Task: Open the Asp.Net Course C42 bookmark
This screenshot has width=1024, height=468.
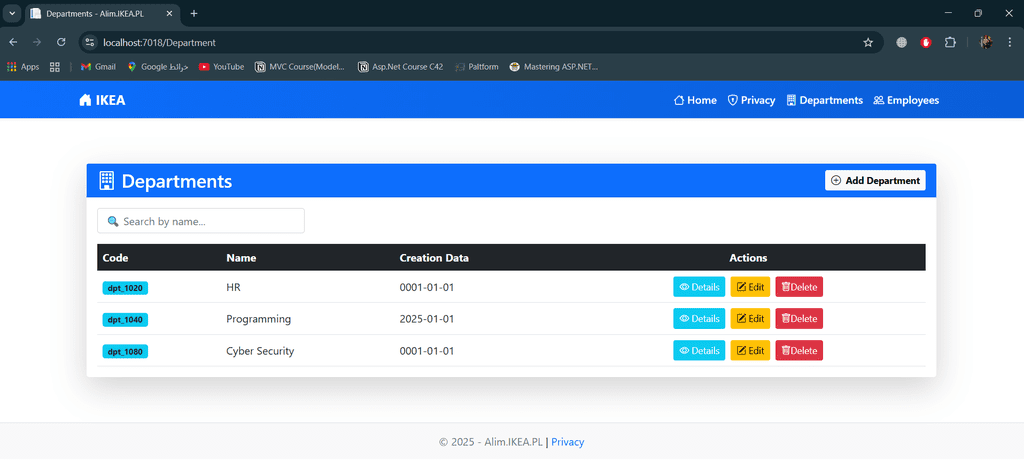Action: (x=401, y=67)
